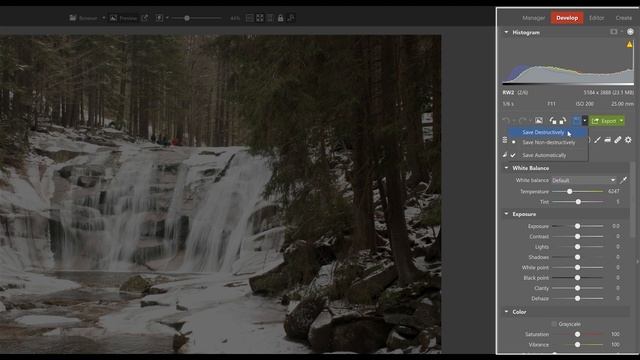Click the yellow overexposure warning triangle
The width and height of the screenshot is (640, 360).
[629, 44]
